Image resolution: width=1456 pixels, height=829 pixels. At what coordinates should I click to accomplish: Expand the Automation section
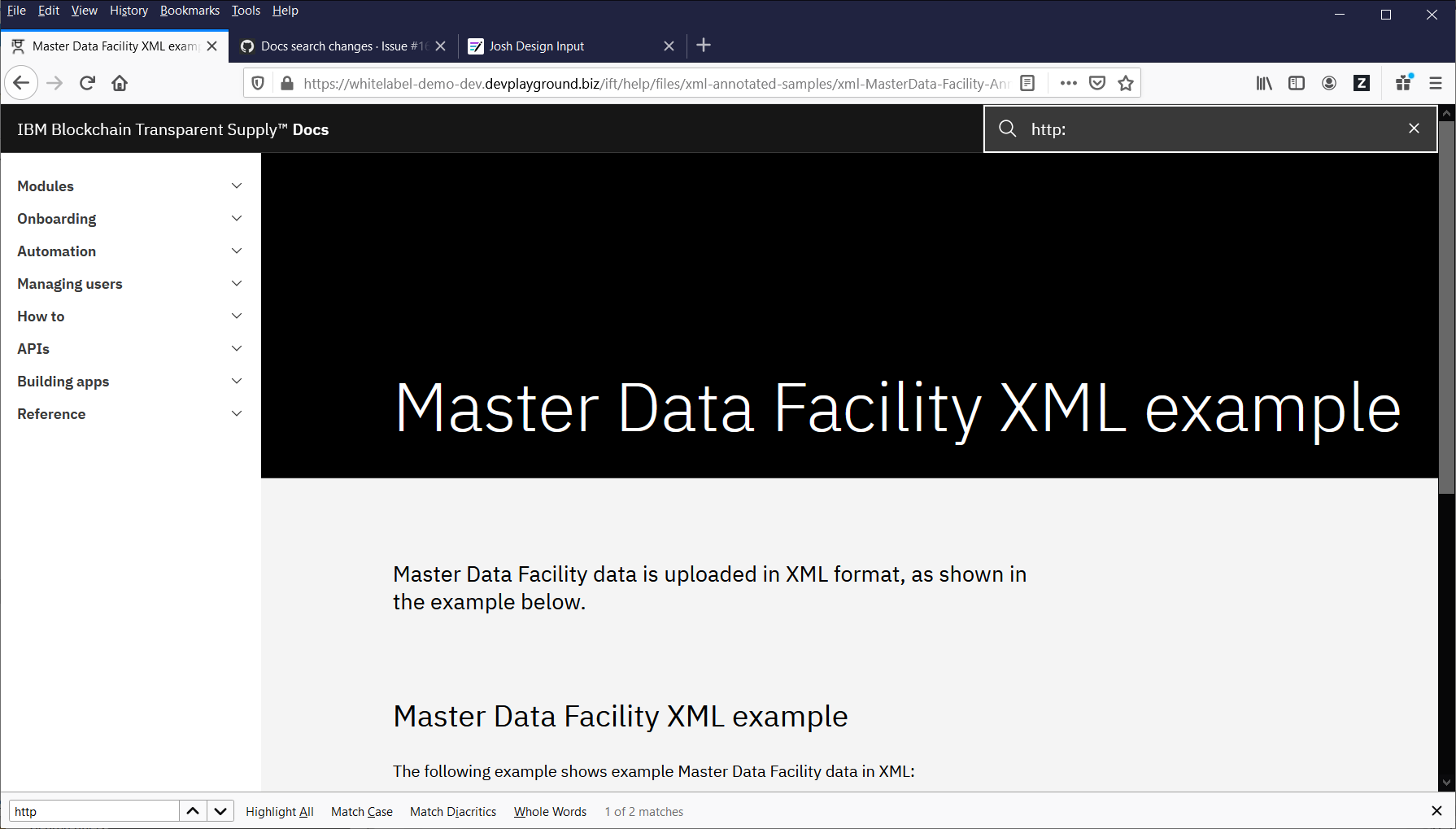pyautogui.click(x=130, y=251)
